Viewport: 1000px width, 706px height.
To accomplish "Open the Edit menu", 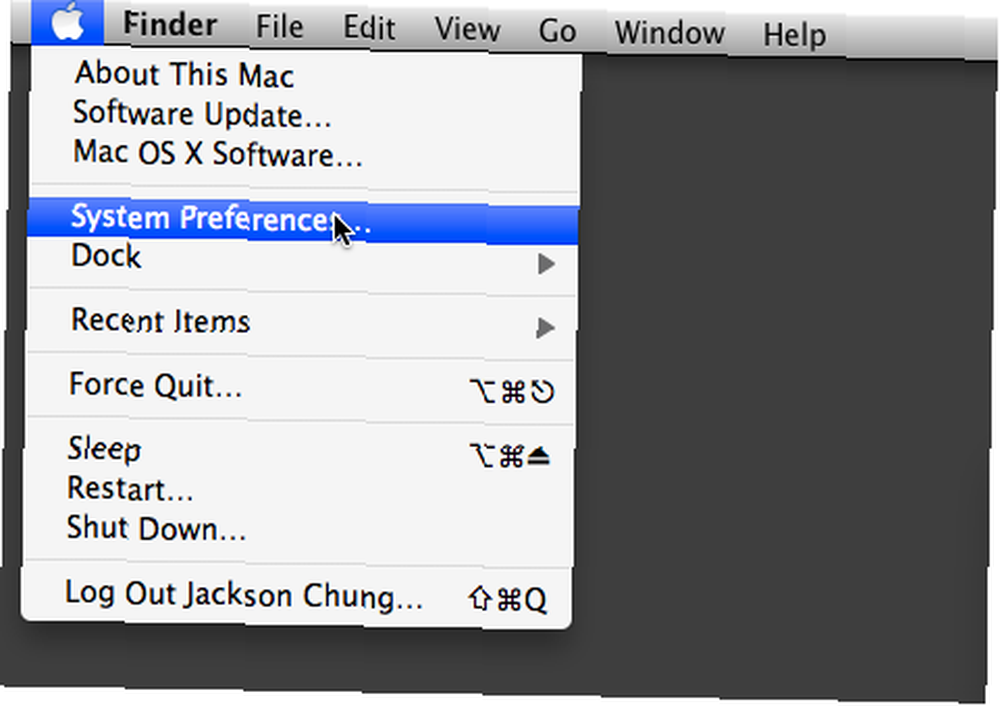I will [x=369, y=28].
